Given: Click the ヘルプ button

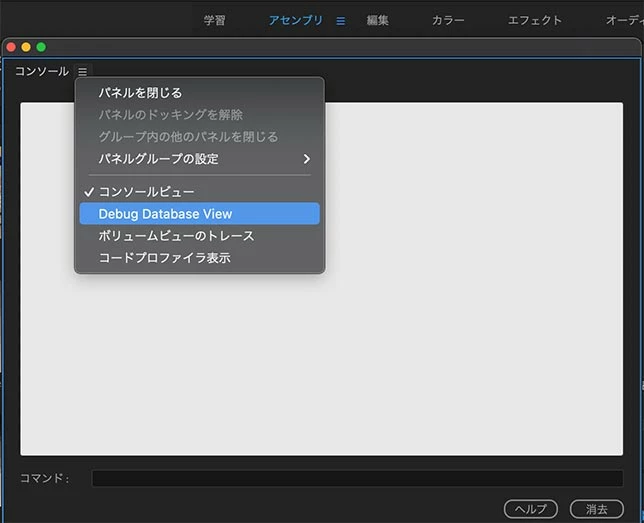Looking at the screenshot, I should coord(531,509).
